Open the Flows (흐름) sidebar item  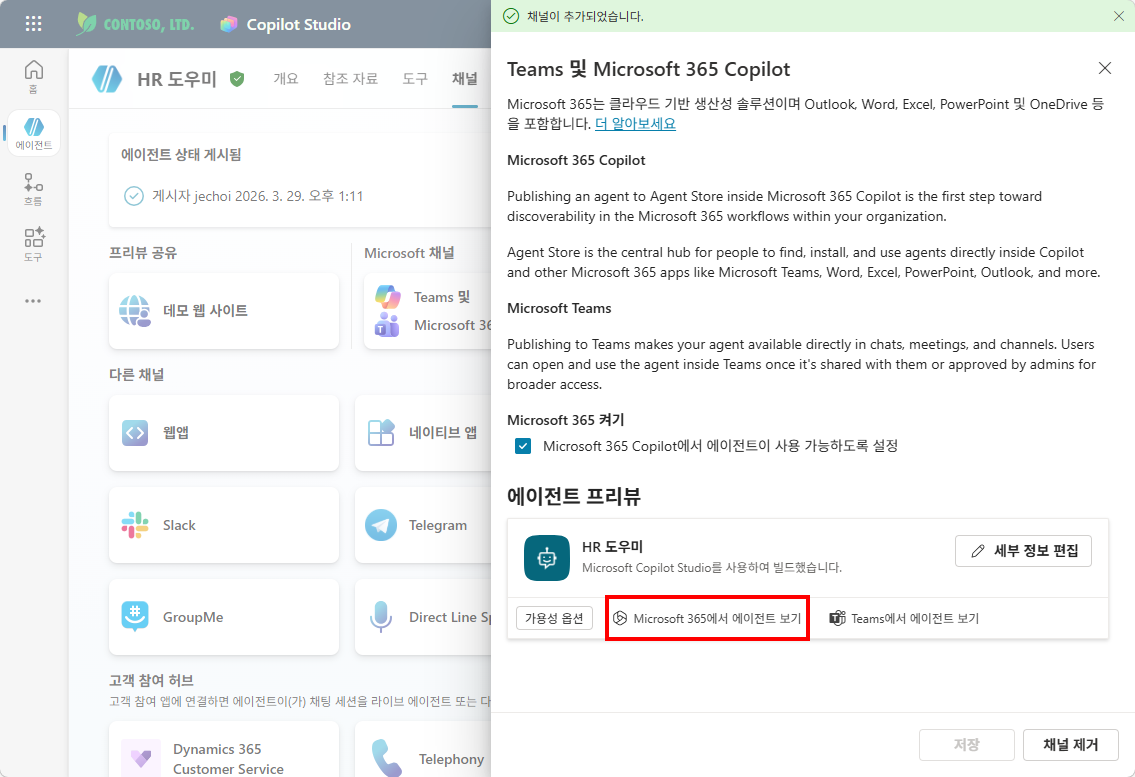[x=33, y=189]
